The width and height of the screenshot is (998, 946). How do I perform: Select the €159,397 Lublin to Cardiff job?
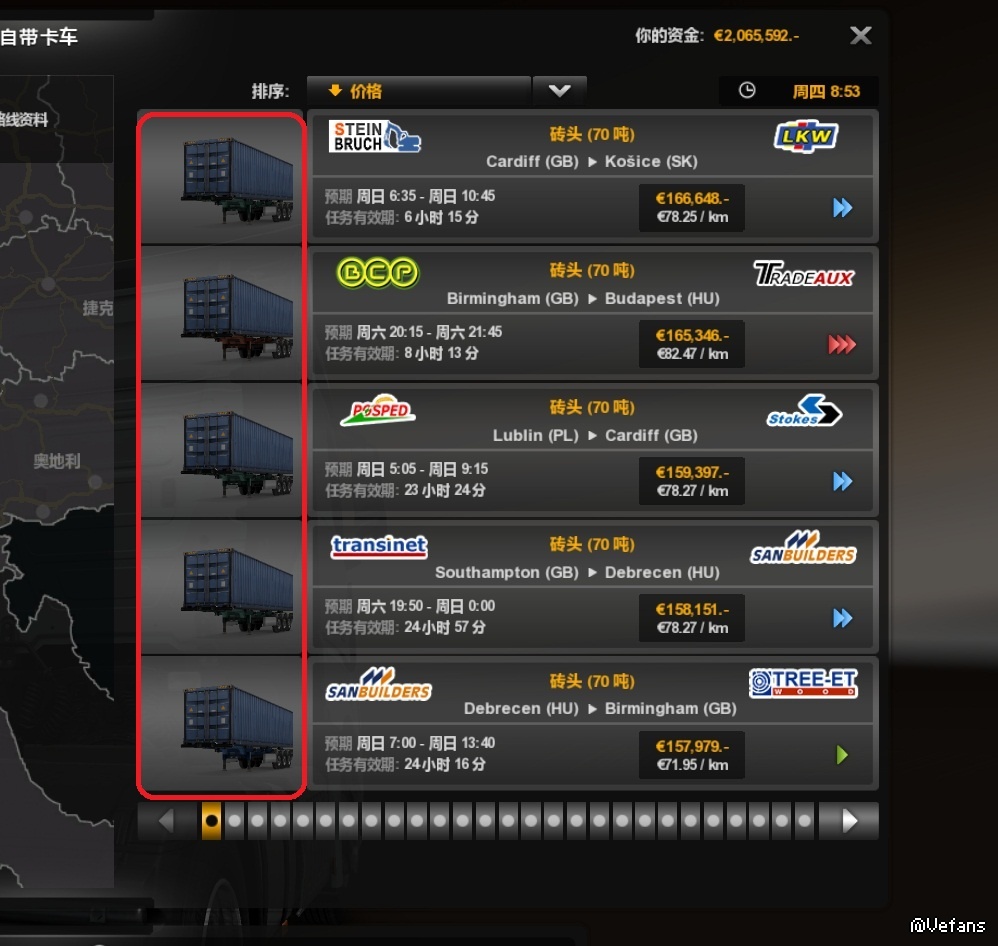coord(592,449)
